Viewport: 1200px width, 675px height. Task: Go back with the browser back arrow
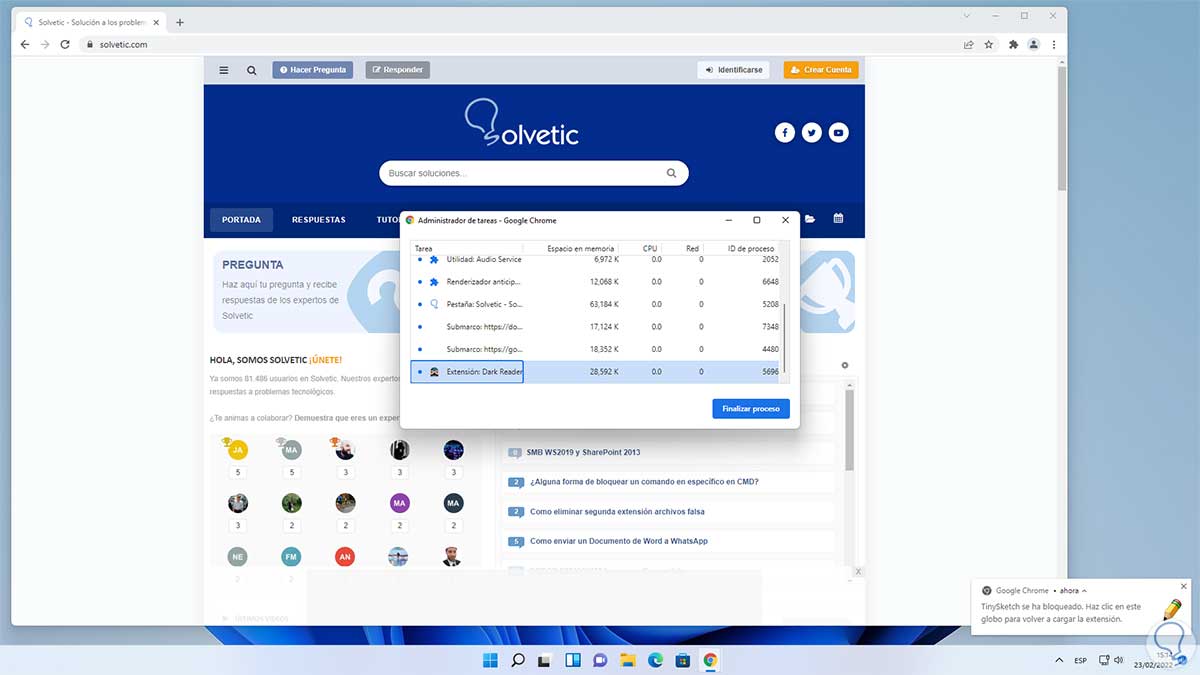click(25, 44)
